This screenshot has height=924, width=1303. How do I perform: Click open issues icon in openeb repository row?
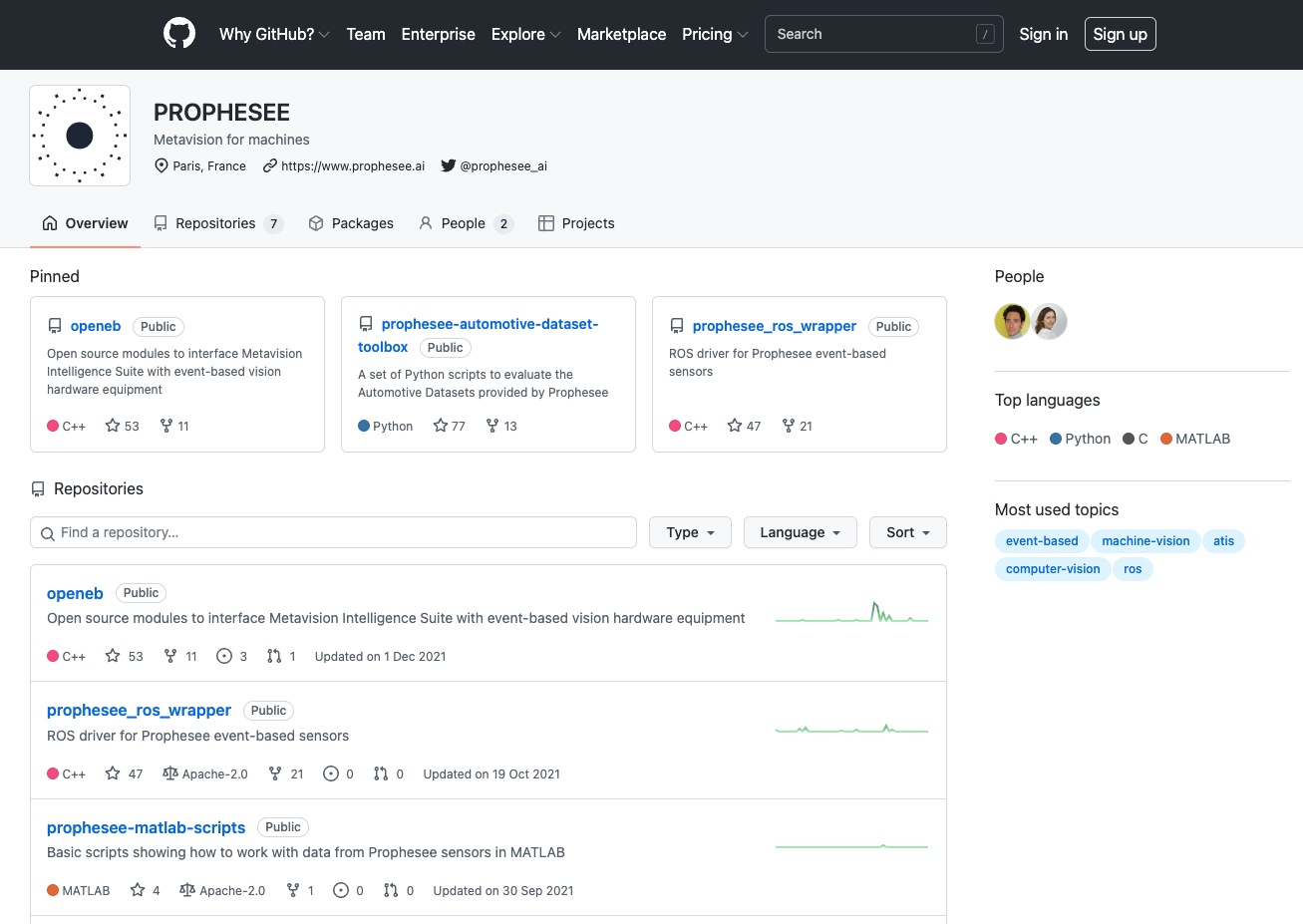[x=224, y=656]
